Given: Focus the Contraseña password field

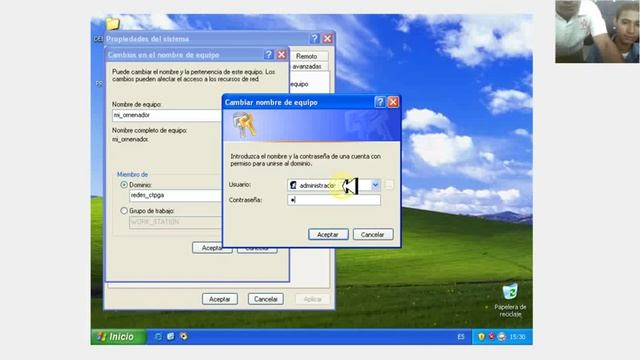Looking at the screenshot, I should (334, 200).
